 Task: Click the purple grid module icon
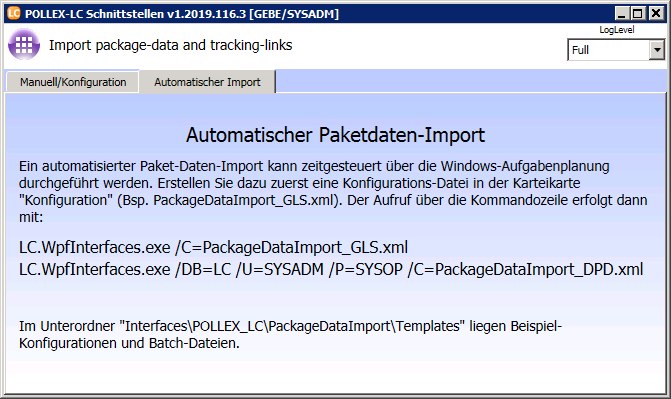[24, 44]
